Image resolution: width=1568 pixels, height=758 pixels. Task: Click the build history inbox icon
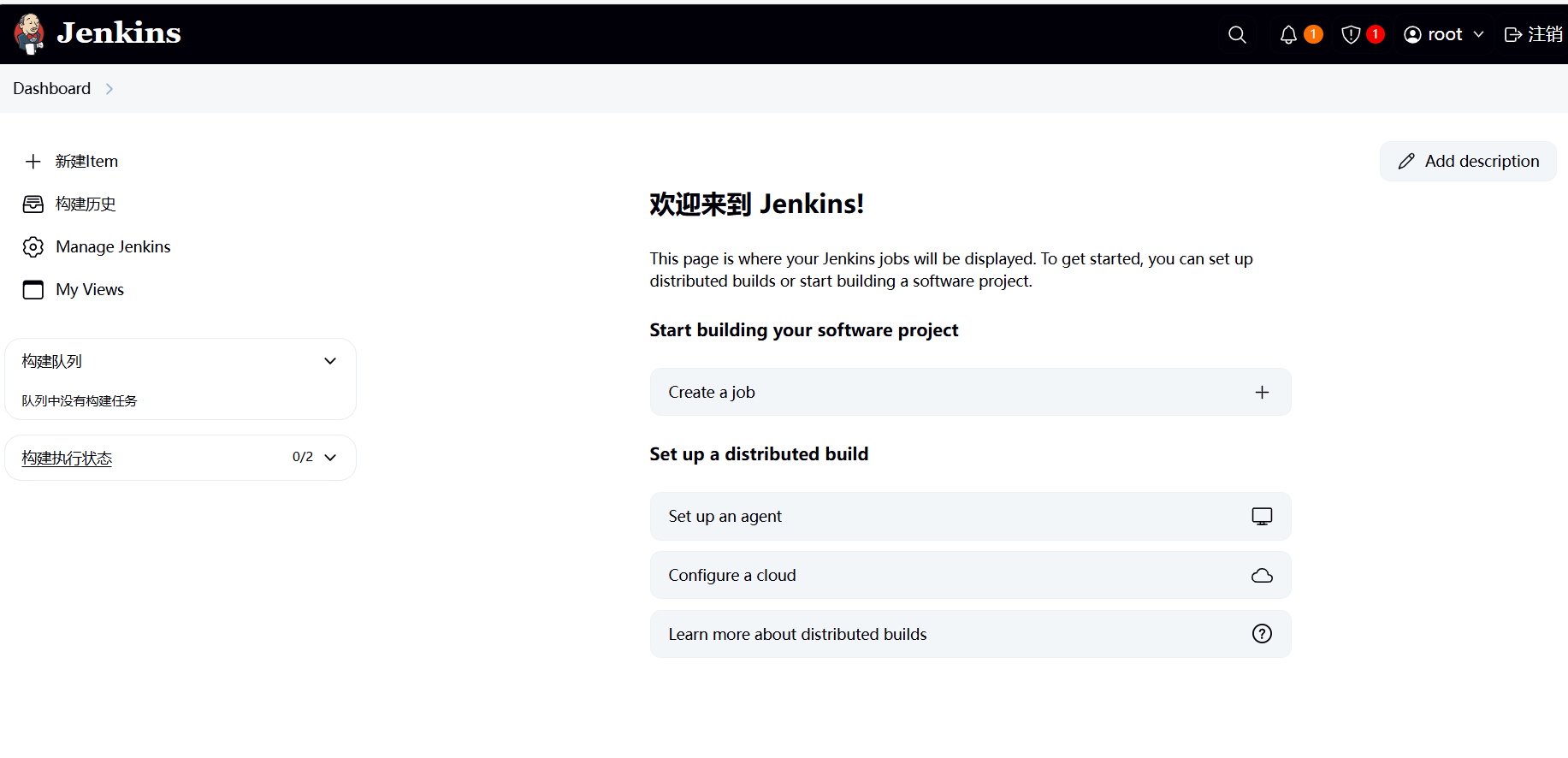(x=33, y=204)
